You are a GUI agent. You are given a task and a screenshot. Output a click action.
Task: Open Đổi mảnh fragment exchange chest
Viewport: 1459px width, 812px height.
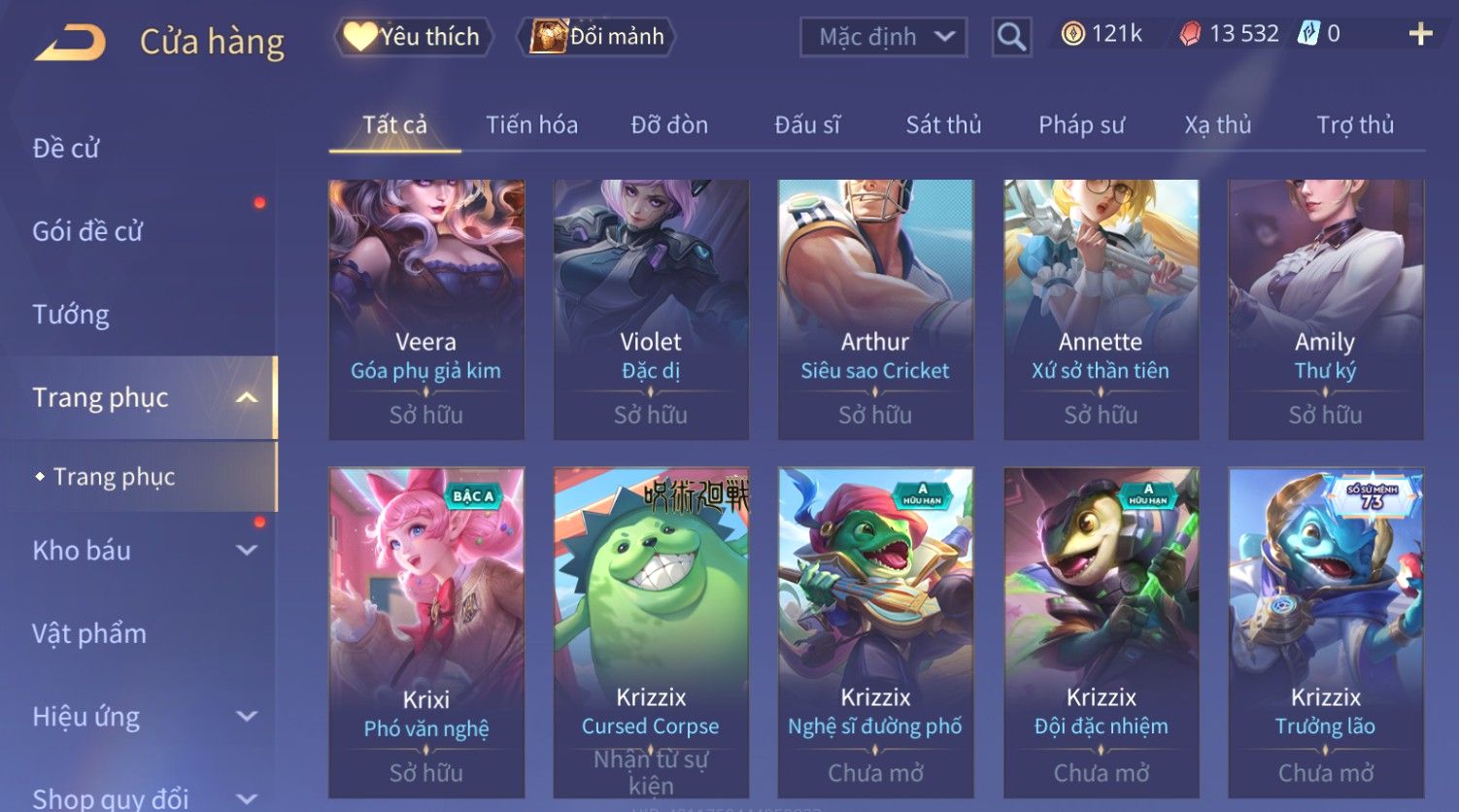click(x=597, y=37)
